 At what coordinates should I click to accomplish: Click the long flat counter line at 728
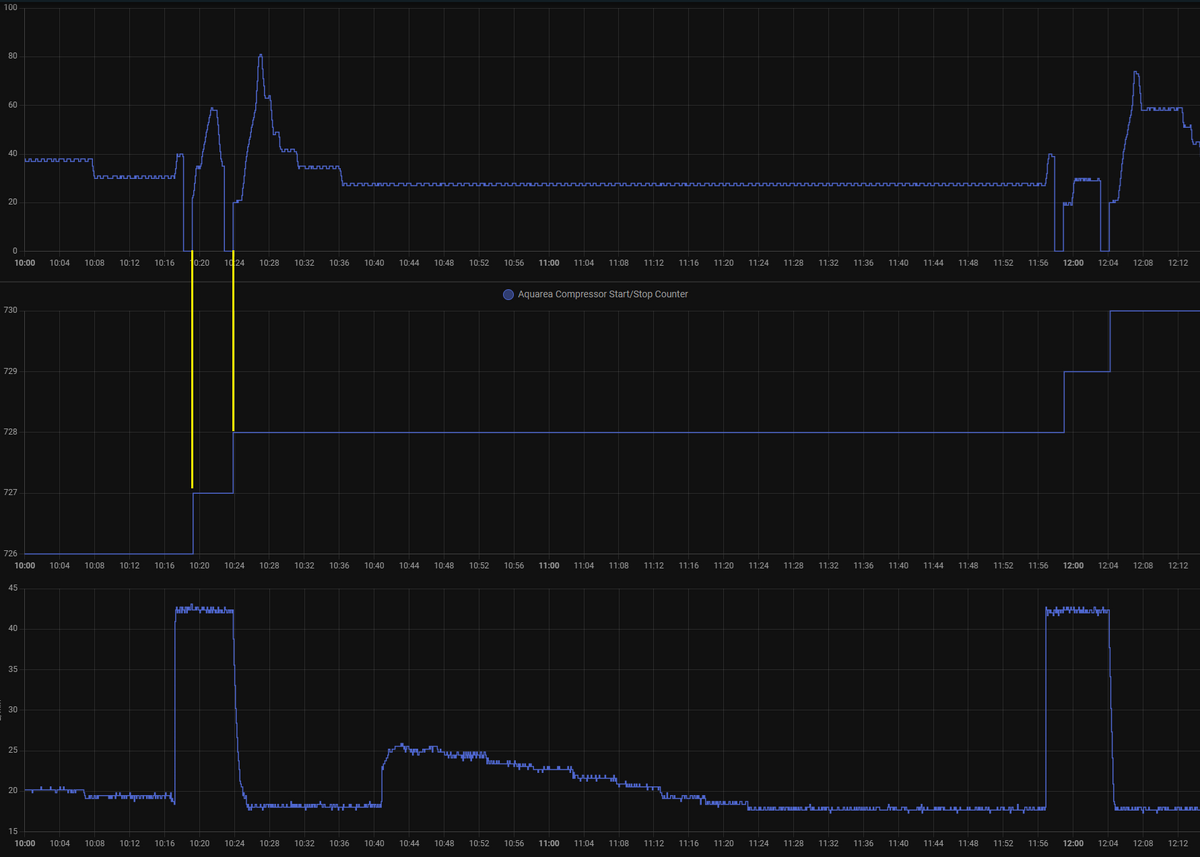(x=650, y=432)
